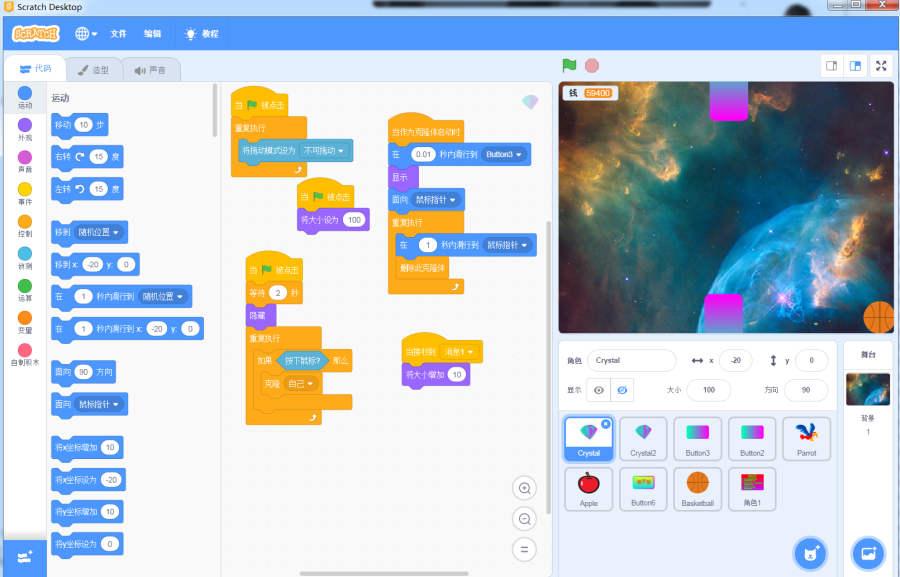The height and width of the screenshot is (577, 900).
Task: Open the 教程 tutorials button
Action: pos(201,34)
